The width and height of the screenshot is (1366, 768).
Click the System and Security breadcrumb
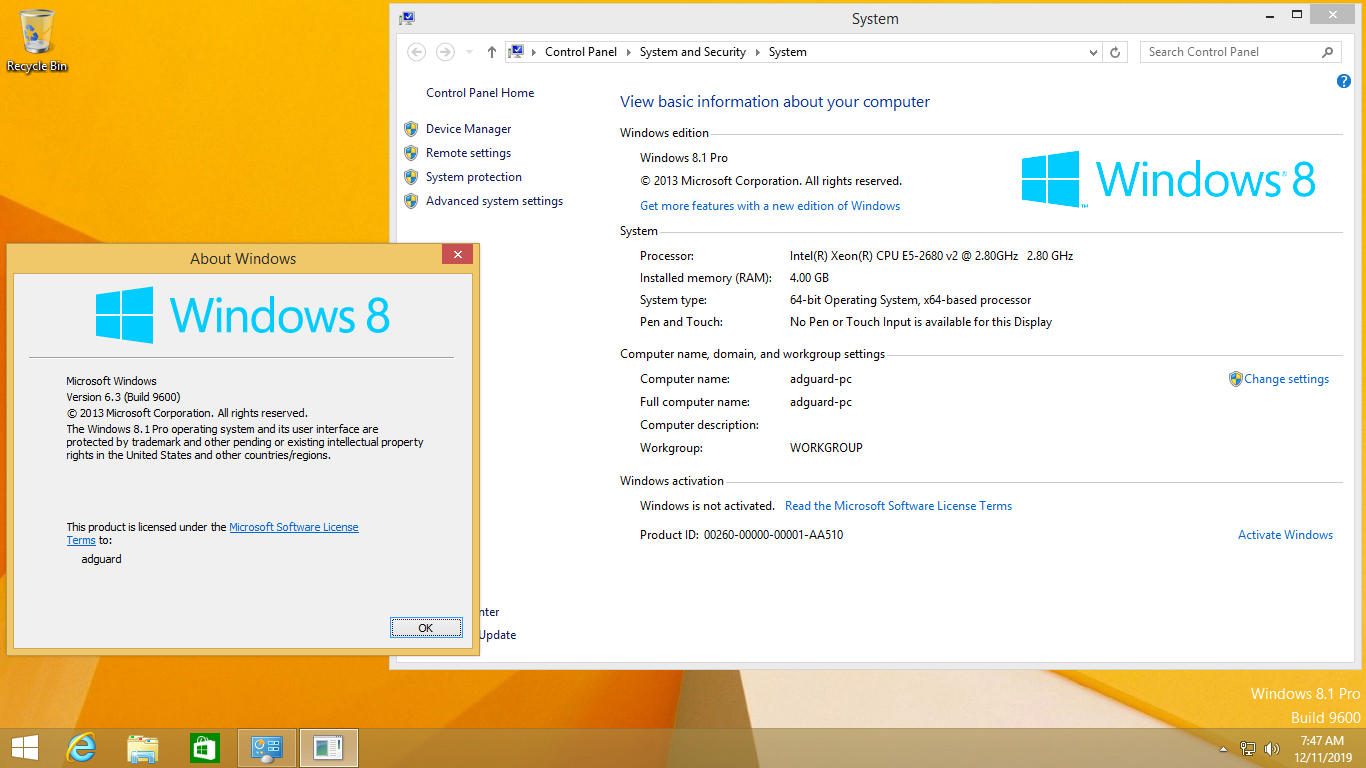pos(693,52)
